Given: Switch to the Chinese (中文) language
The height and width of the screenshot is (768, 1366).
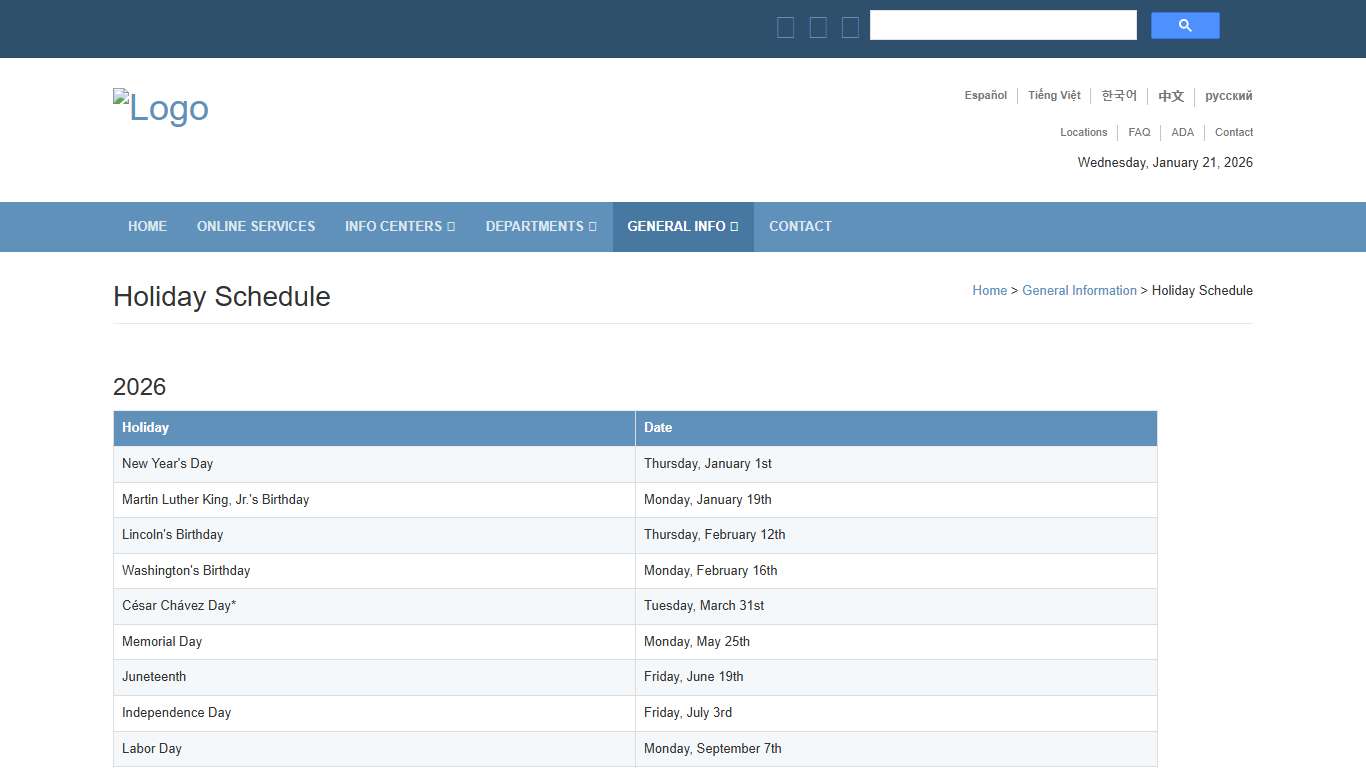Looking at the screenshot, I should coord(1171,96).
